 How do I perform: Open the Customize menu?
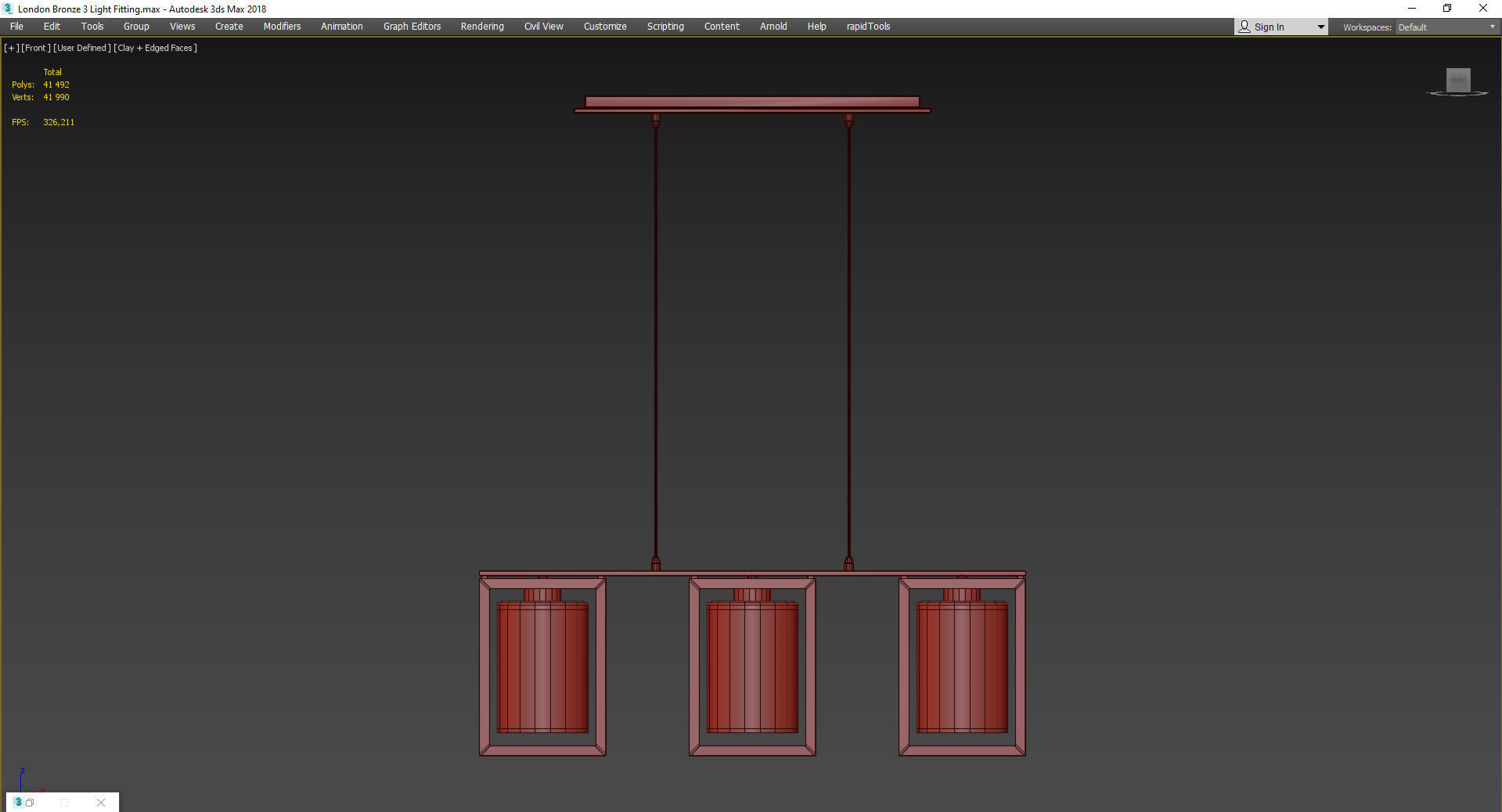tap(605, 27)
